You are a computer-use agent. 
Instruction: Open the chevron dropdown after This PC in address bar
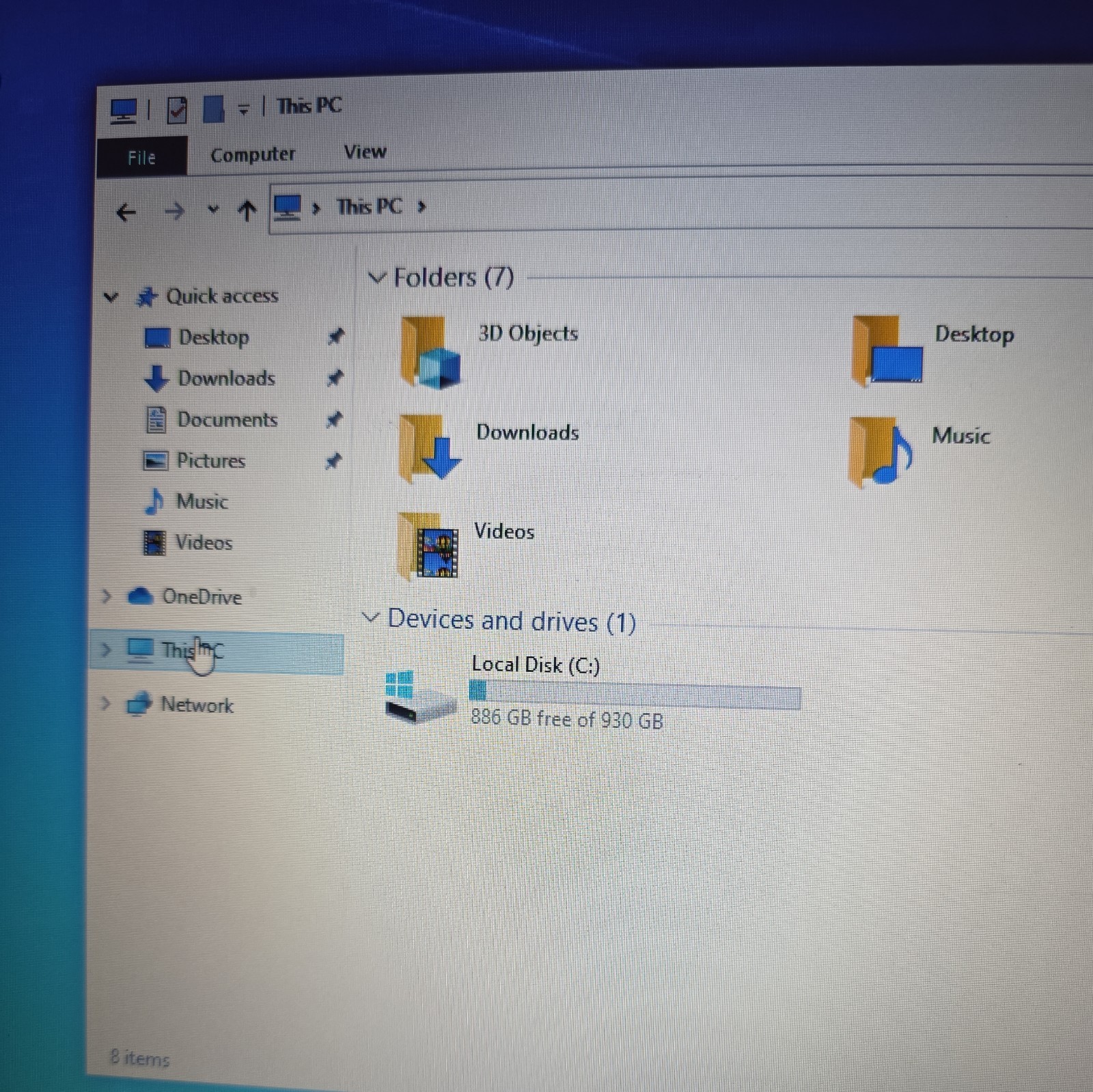pos(421,206)
